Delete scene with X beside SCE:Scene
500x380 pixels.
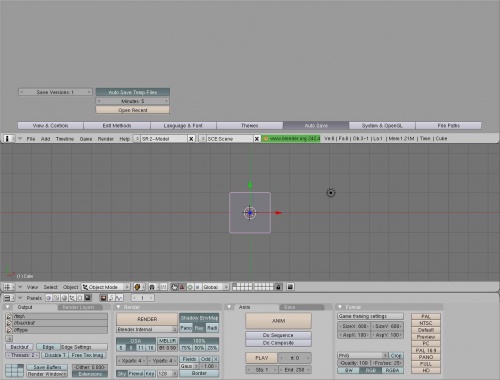pos(257,139)
